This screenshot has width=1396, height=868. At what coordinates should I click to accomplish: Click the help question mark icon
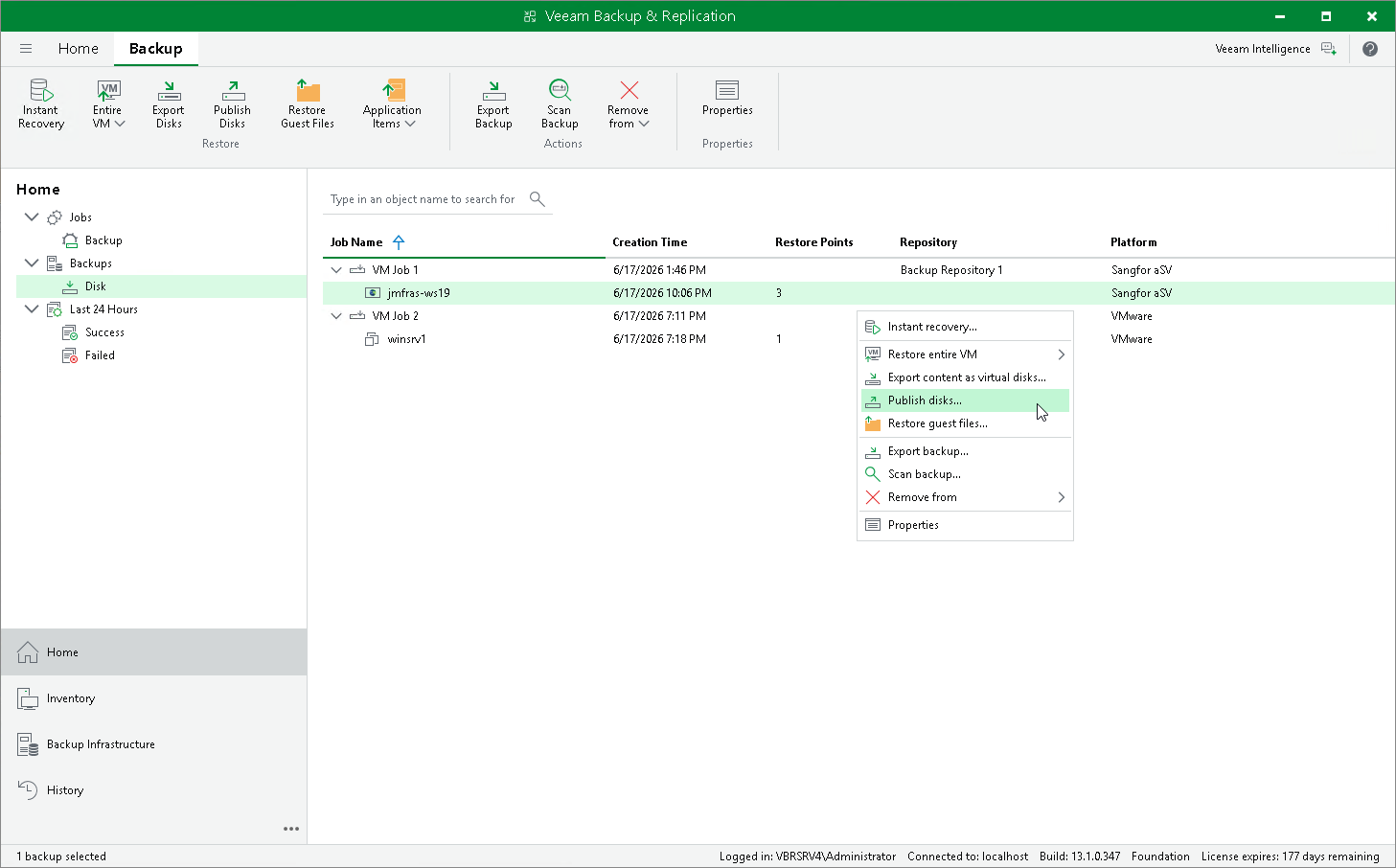coord(1370,49)
